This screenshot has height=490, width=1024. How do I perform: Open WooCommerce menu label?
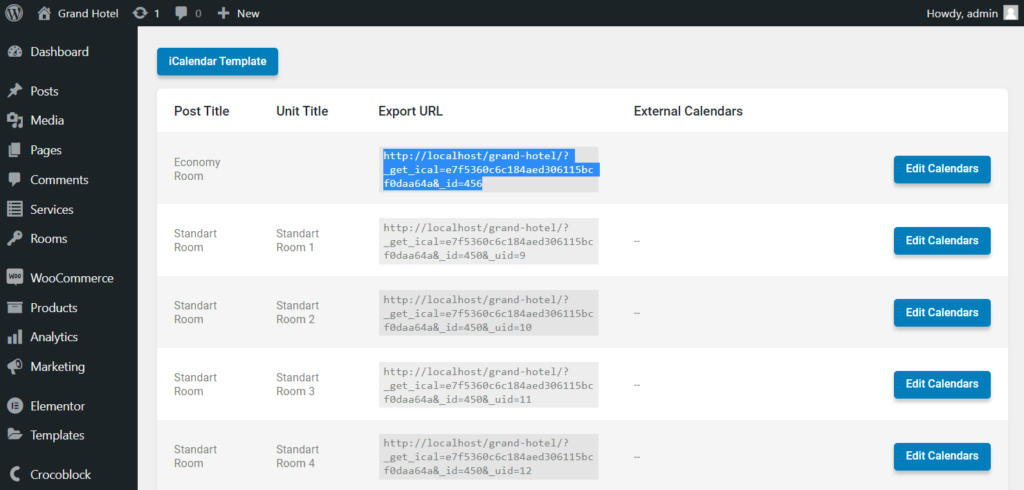tap(72, 278)
